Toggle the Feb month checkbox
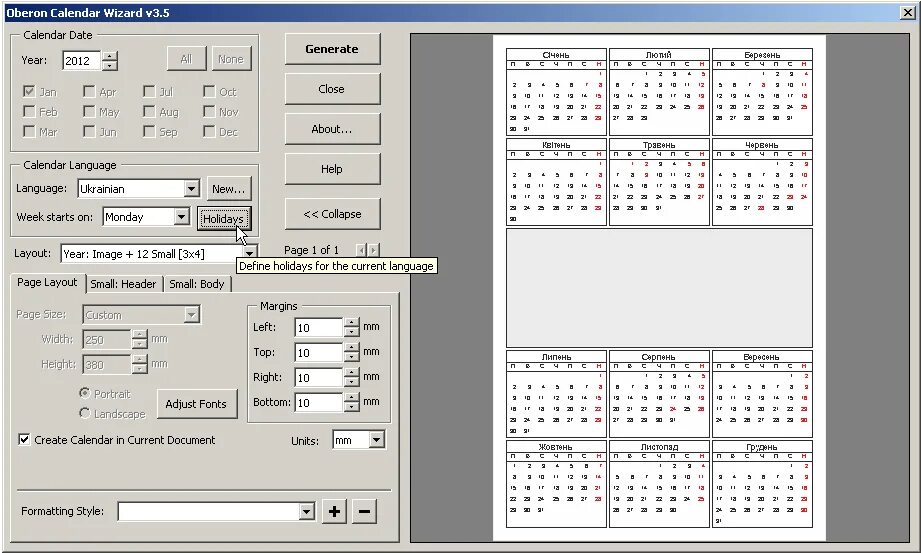Screen dimensions: 921x553 tap(29, 111)
